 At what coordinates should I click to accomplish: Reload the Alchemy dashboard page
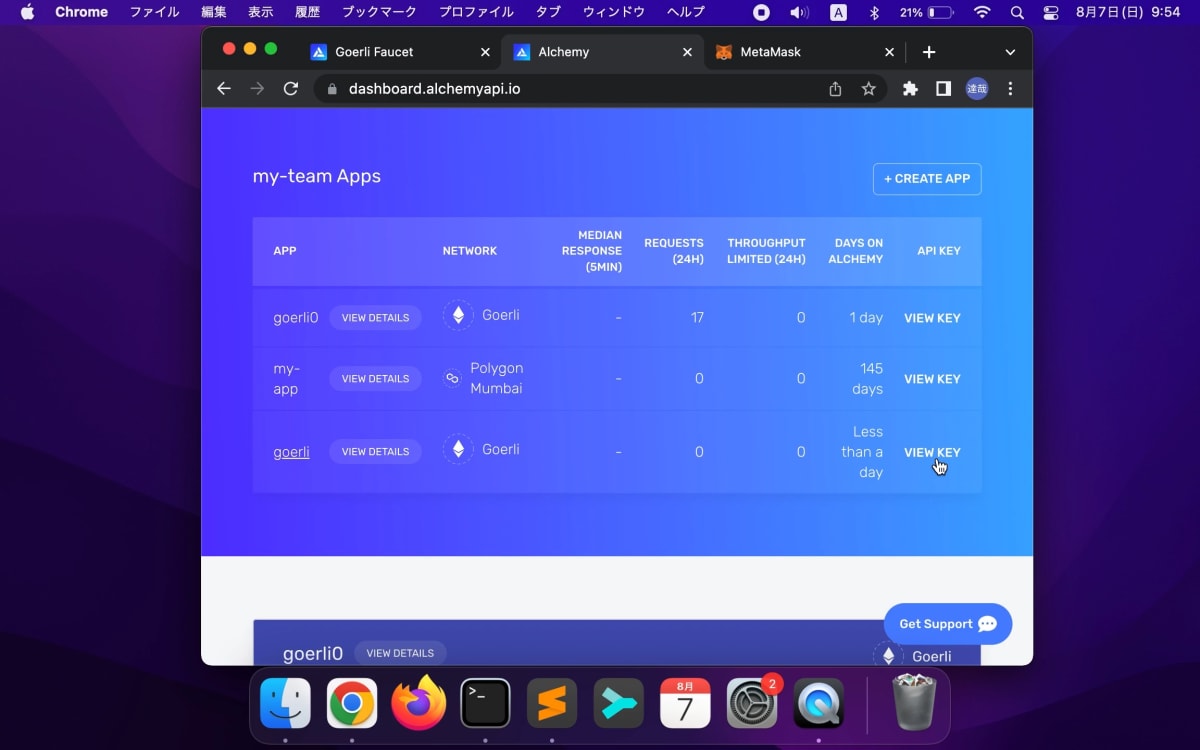[291, 89]
